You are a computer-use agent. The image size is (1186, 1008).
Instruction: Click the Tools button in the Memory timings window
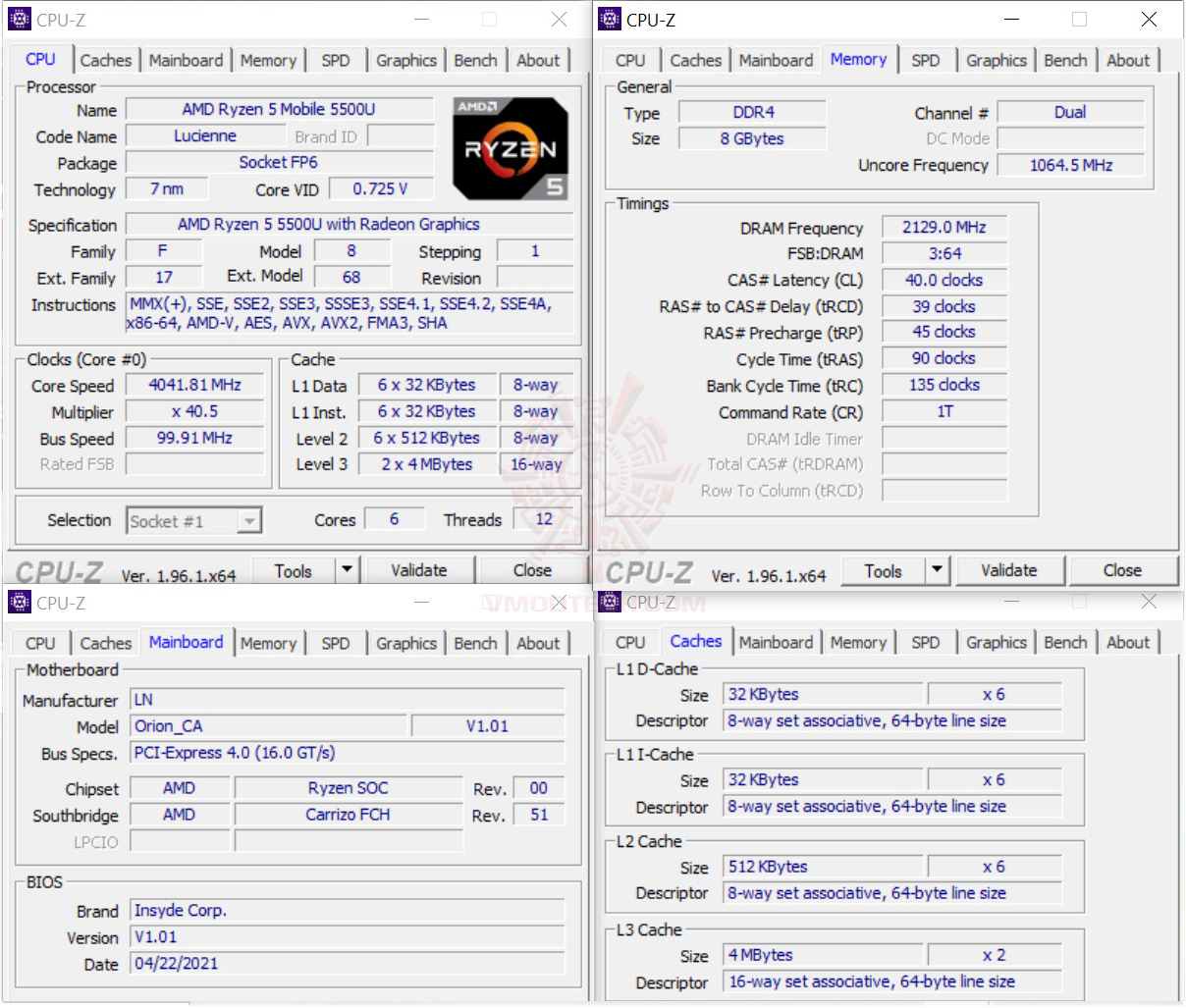pos(884,570)
